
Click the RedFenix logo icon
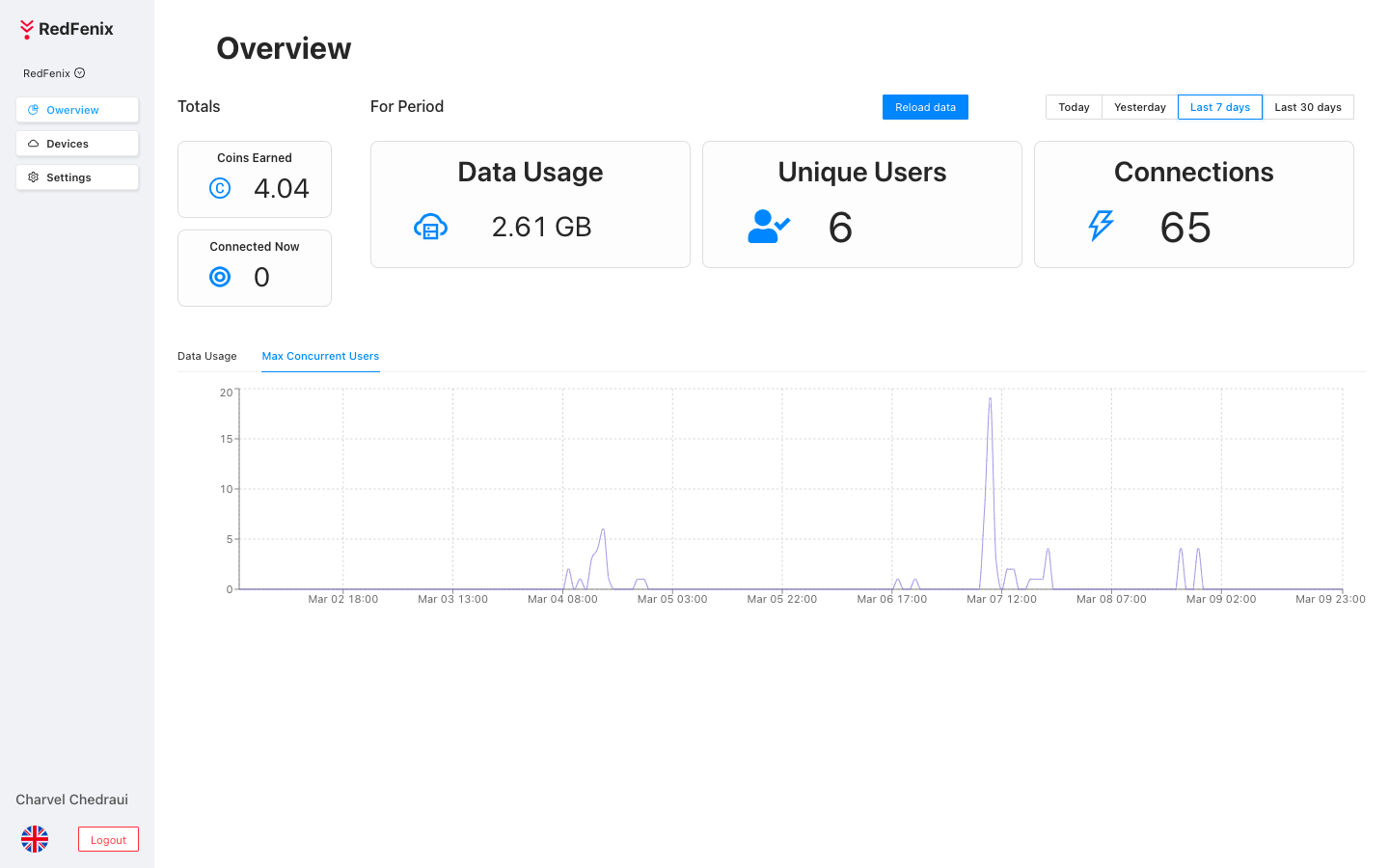coord(27,30)
